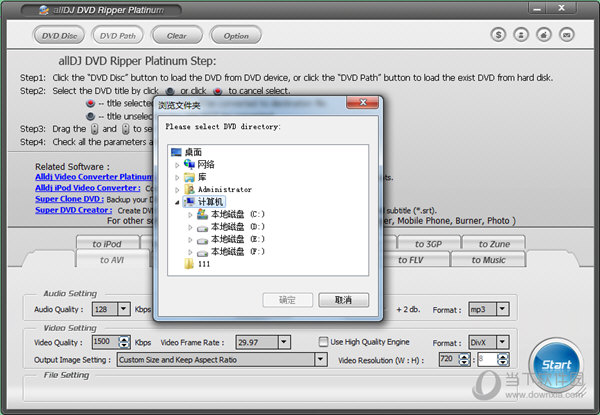
Task: Click the 确定 OK button
Action: 287,300
